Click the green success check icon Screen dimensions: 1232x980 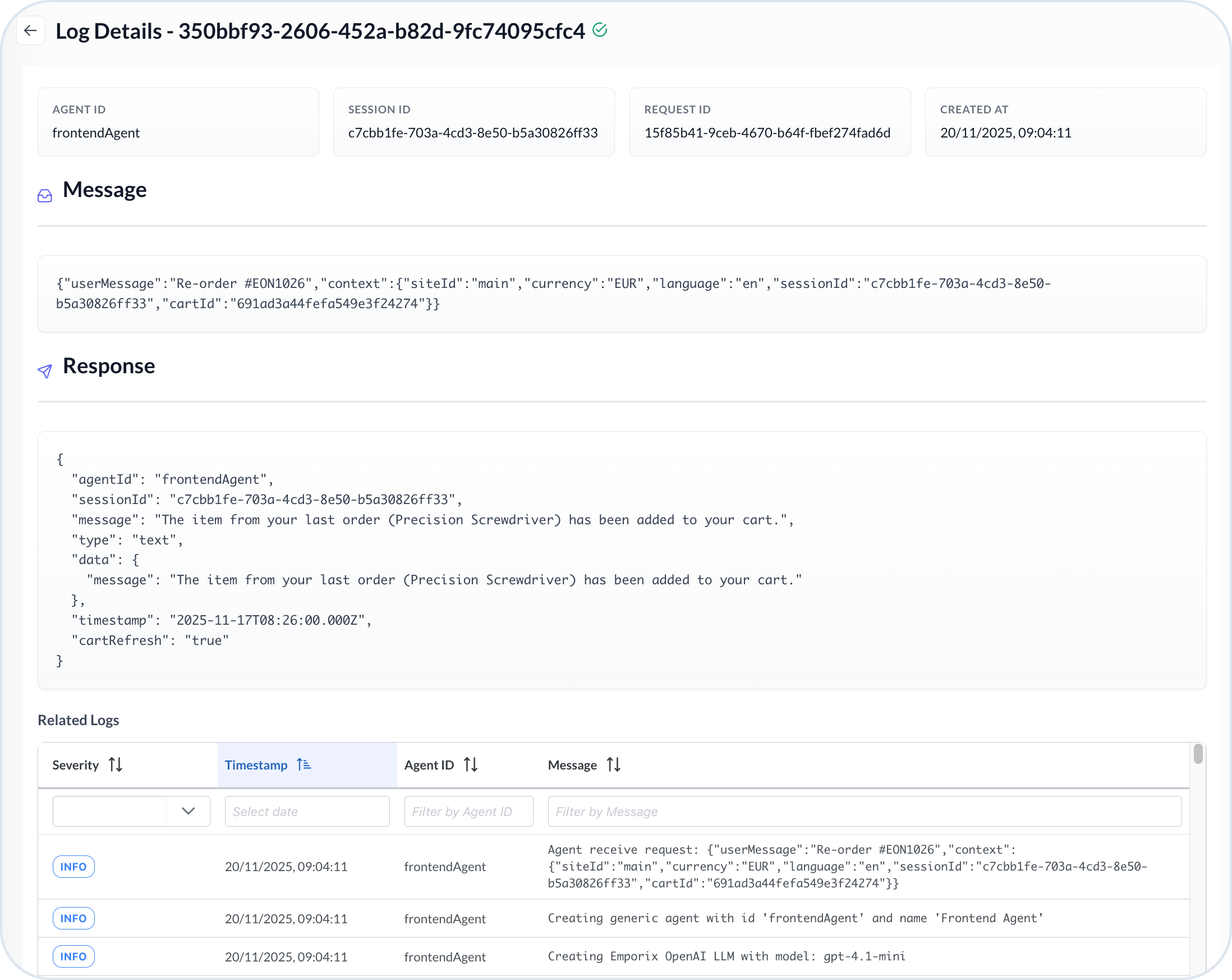(599, 30)
